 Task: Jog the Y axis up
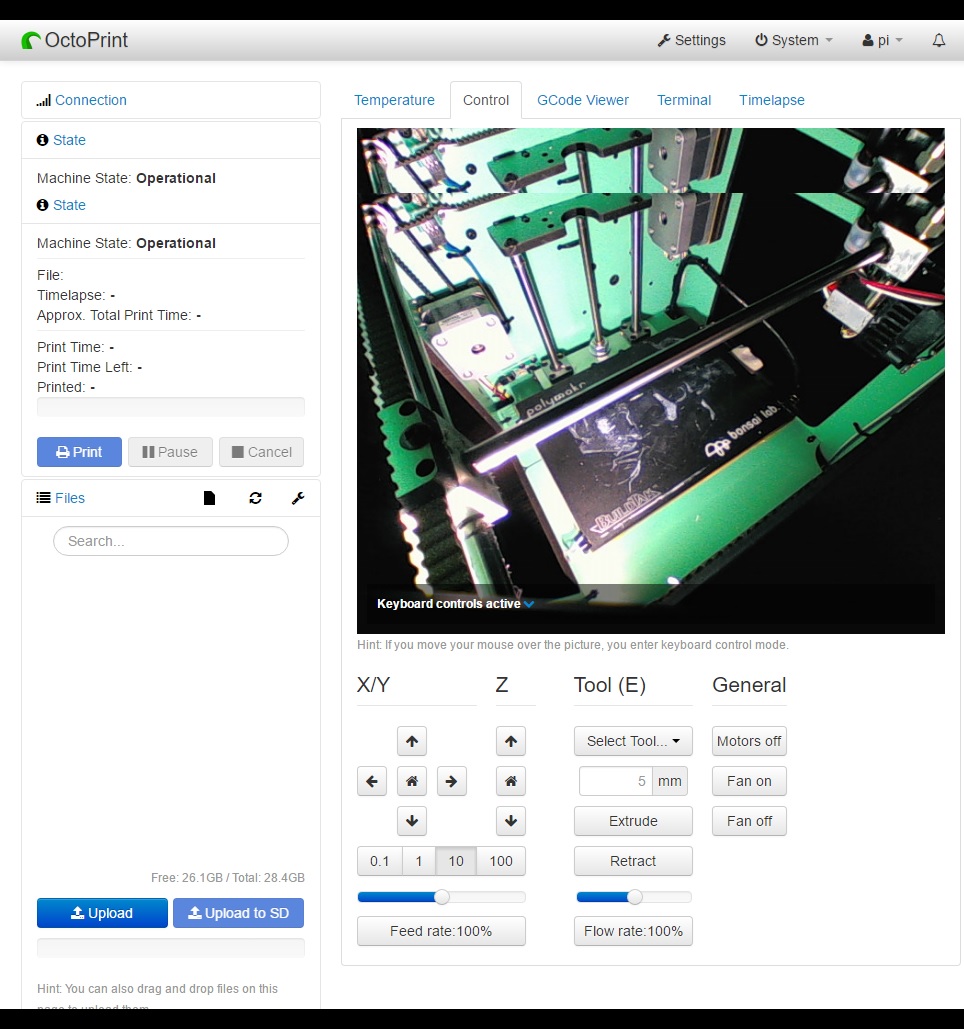pyautogui.click(x=411, y=741)
